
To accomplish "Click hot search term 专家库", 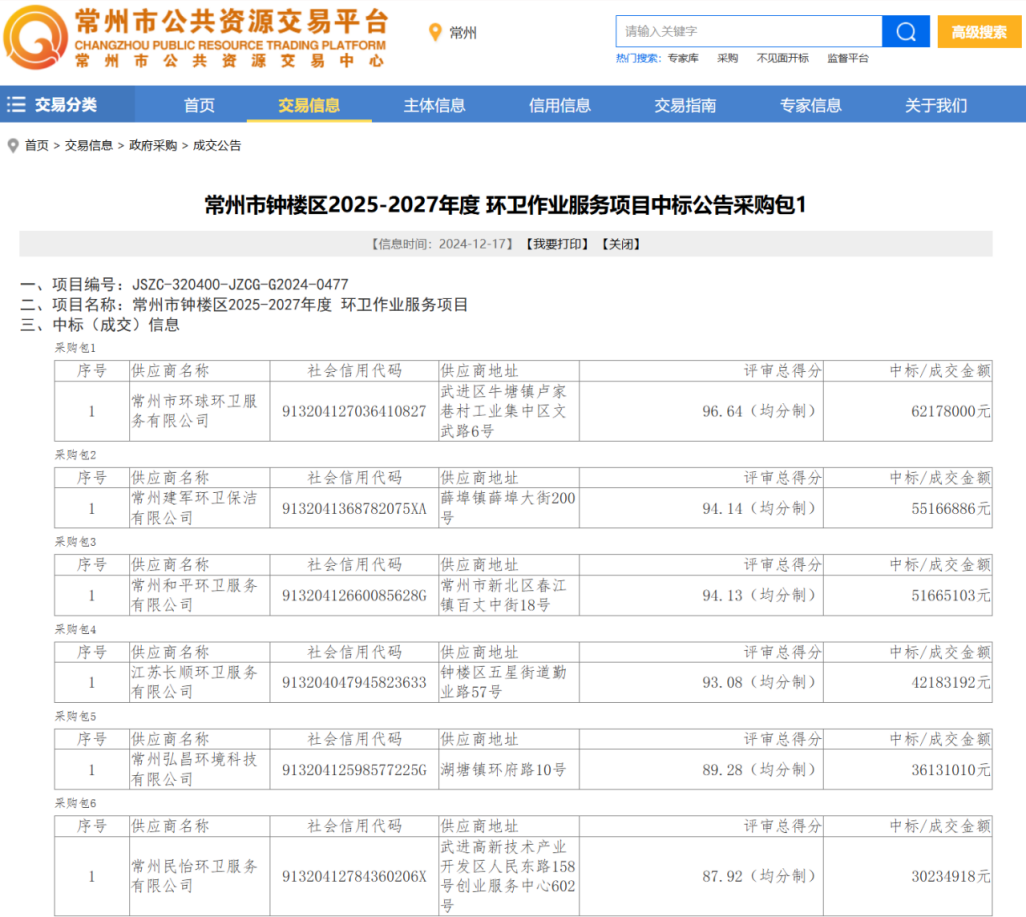I will pos(682,58).
